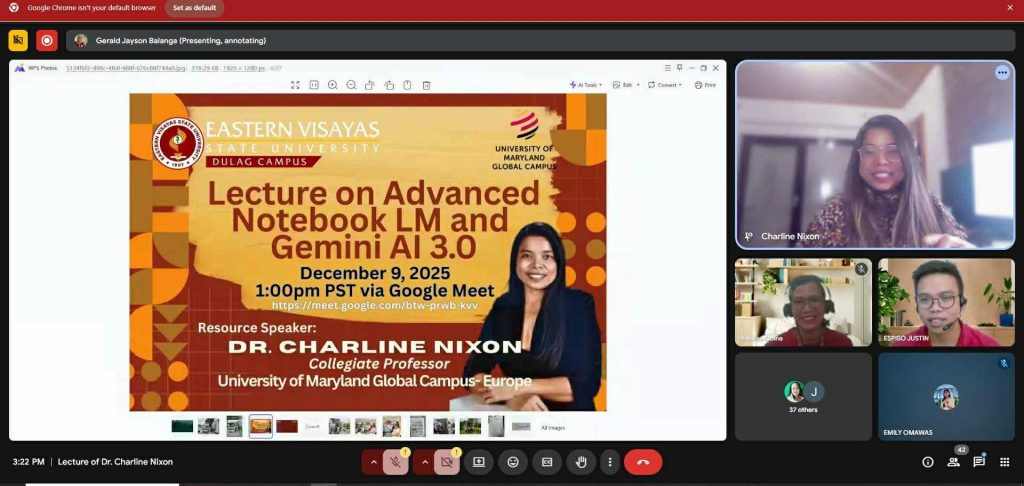Click the present screen button
The width and height of the screenshot is (1024, 486).
(x=479, y=462)
